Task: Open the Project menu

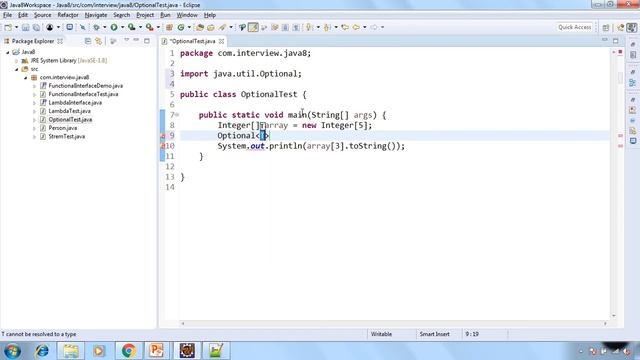Action: (145, 15)
